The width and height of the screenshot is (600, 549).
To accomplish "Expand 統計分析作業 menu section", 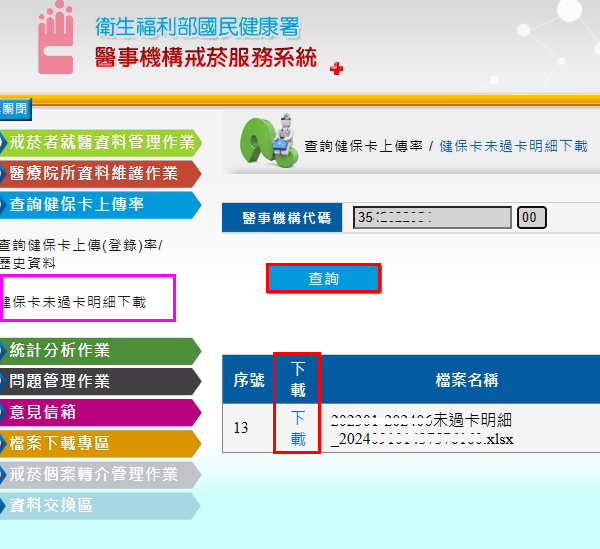I will coord(100,351).
